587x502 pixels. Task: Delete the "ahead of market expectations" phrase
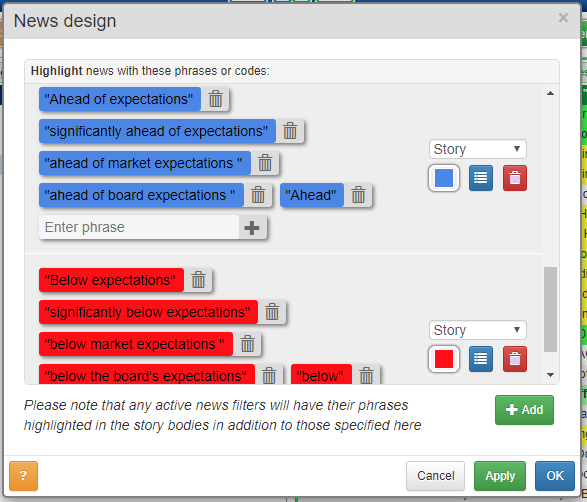[265, 163]
